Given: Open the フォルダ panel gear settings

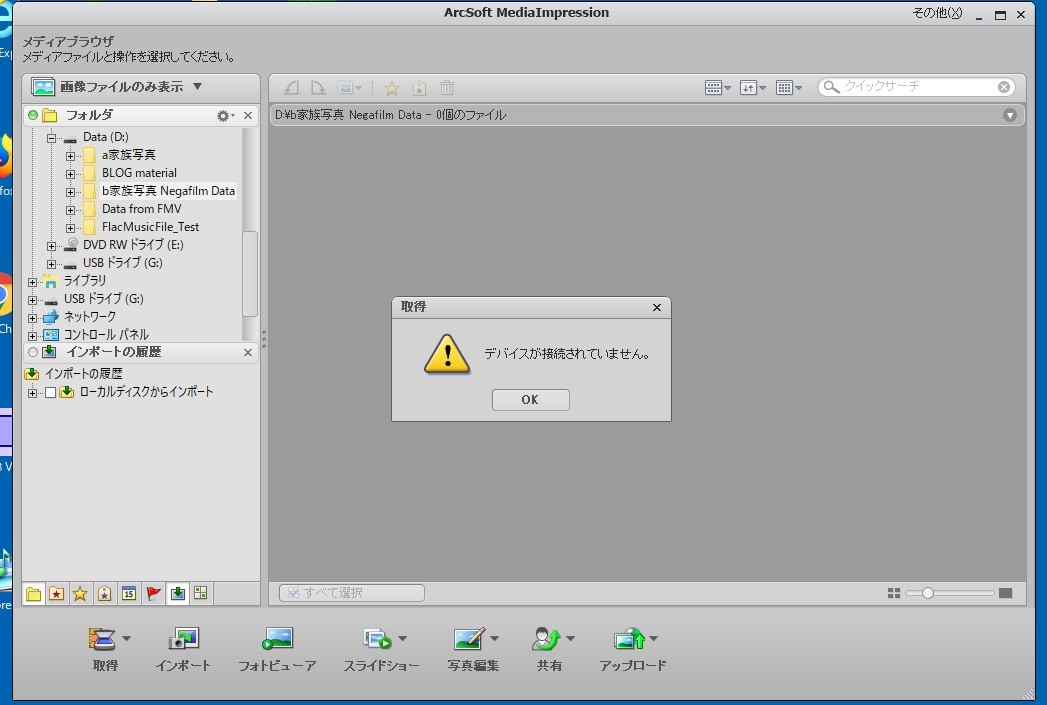Looking at the screenshot, I should (x=225, y=116).
